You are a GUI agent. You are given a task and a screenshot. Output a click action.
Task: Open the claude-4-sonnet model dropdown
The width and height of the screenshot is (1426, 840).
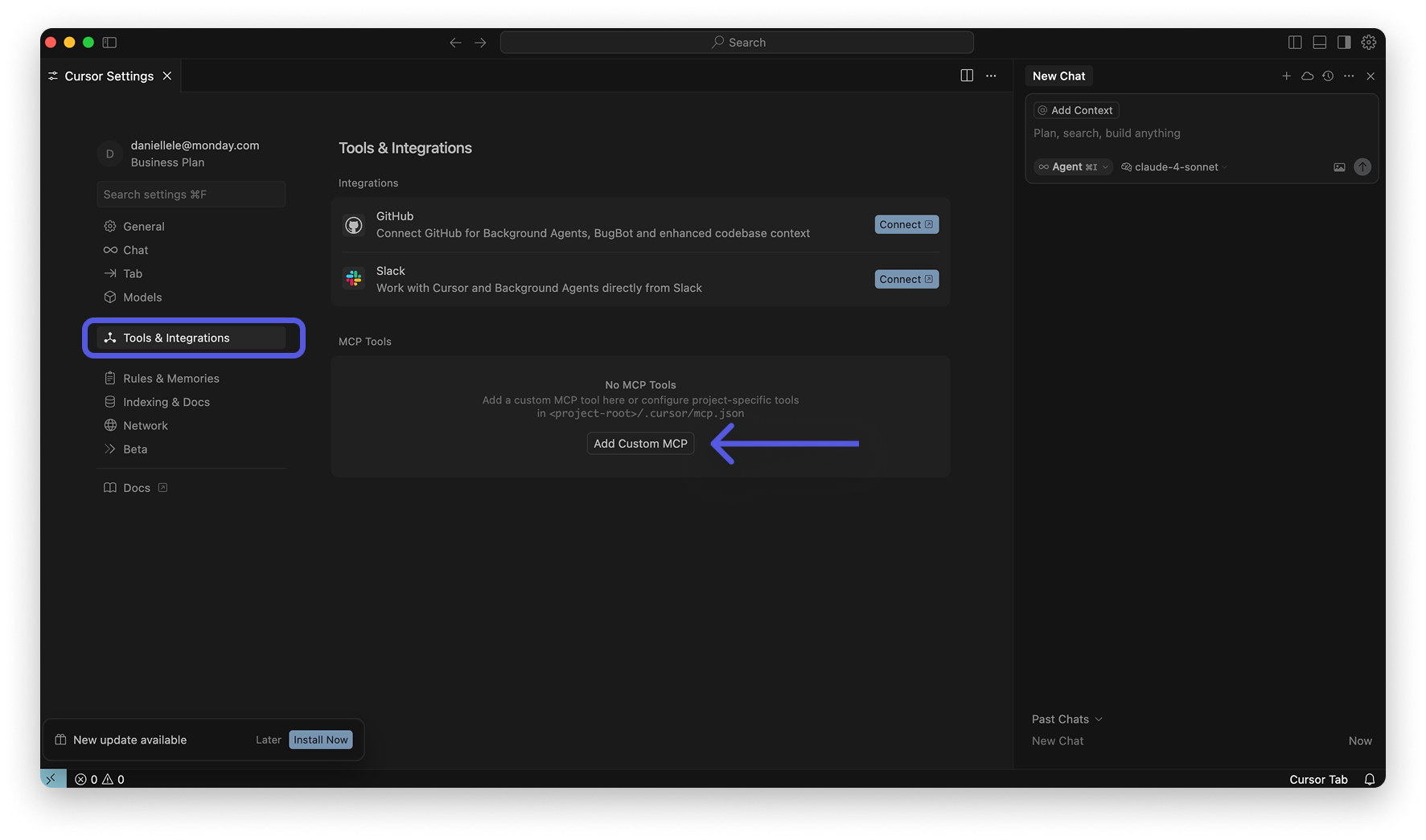pos(1173,166)
